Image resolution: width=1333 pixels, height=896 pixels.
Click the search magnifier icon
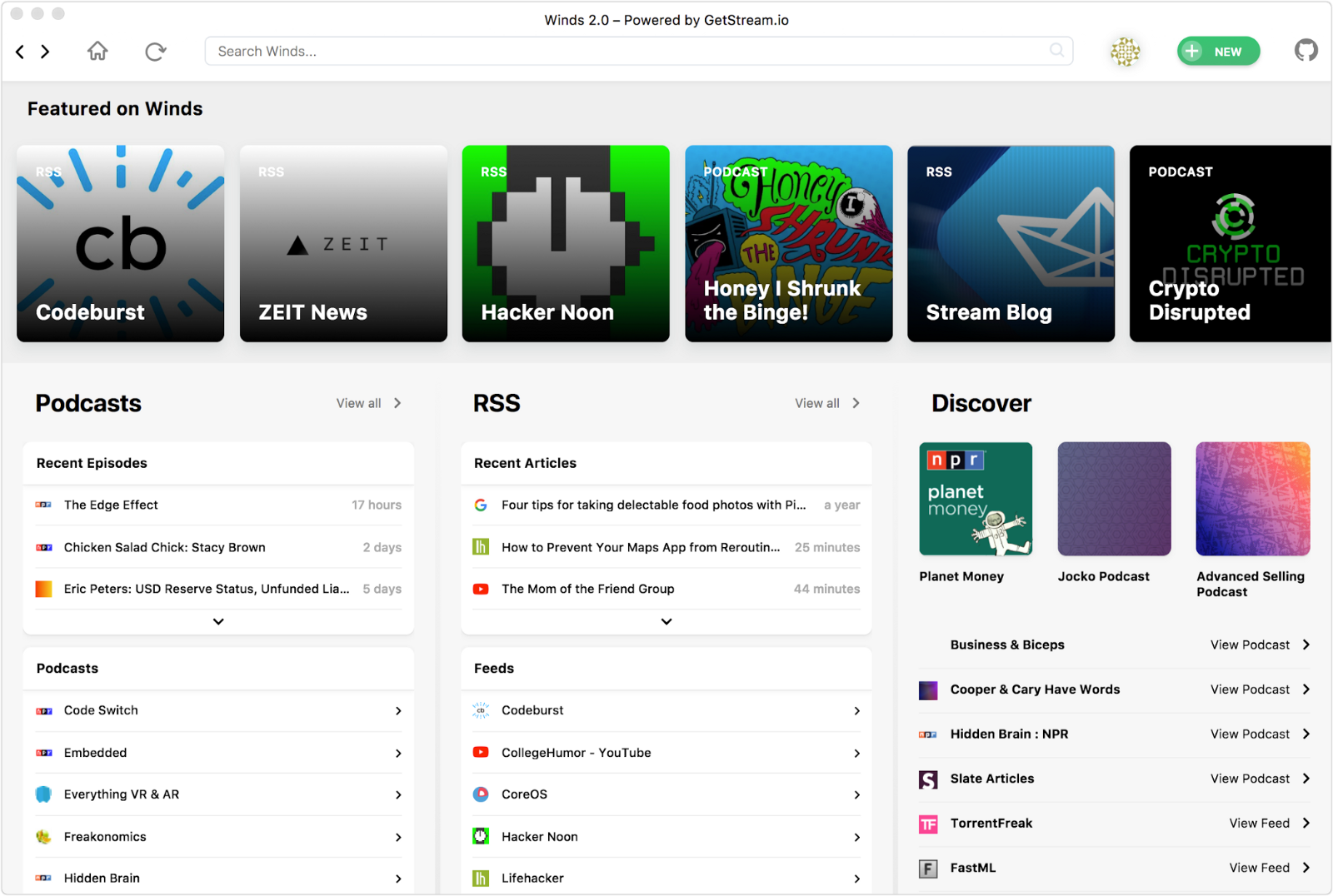(x=1056, y=51)
